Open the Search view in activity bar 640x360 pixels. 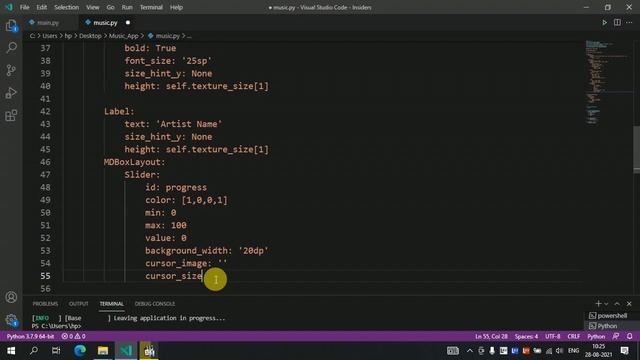11,47
